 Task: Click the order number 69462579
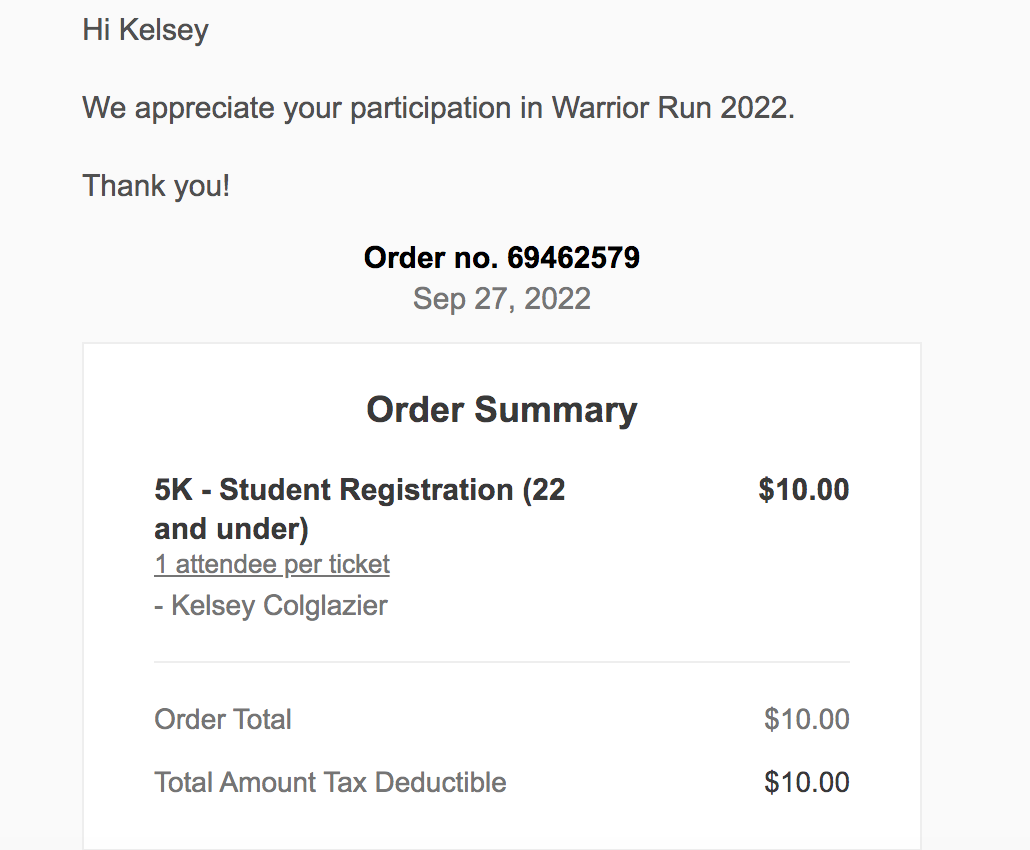click(573, 258)
